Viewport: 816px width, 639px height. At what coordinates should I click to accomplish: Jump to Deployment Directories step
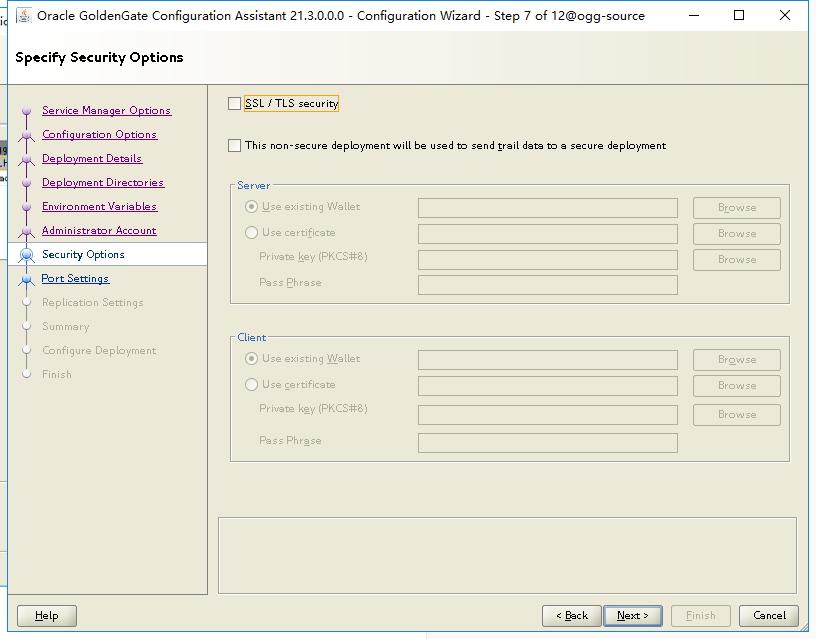(x=103, y=182)
